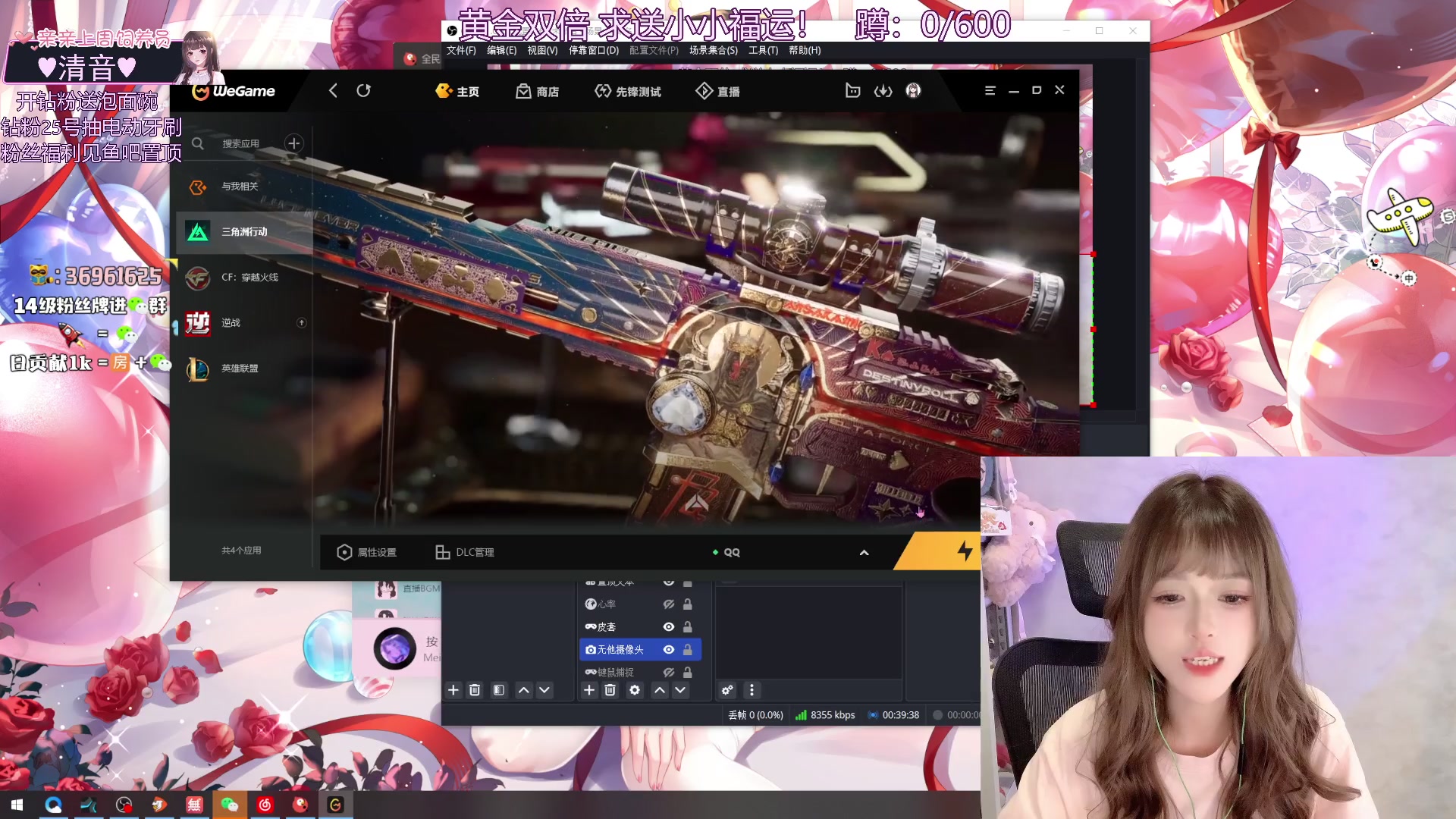Toggle visibility of the 皮套 source

pyautogui.click(x=669, y=627)
